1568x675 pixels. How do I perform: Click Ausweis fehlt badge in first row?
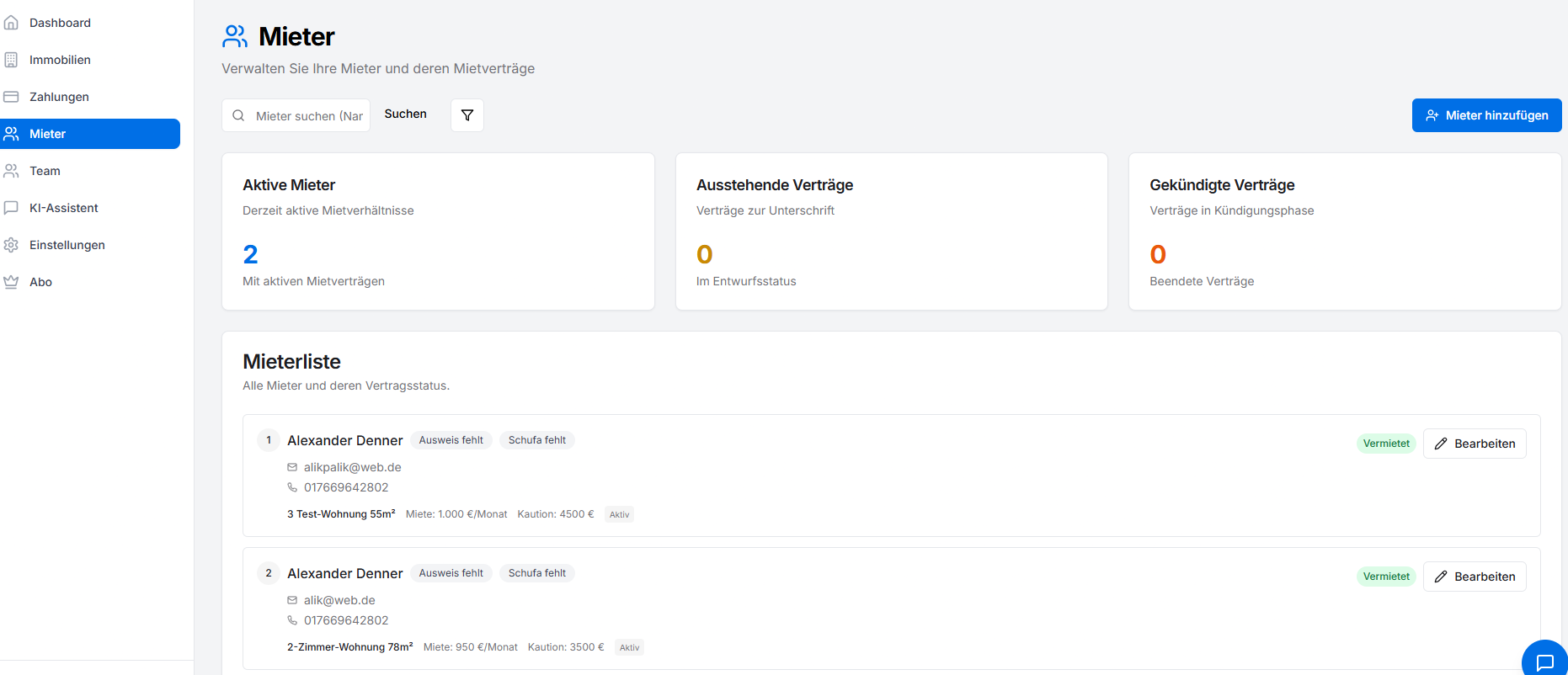point(451,440)
